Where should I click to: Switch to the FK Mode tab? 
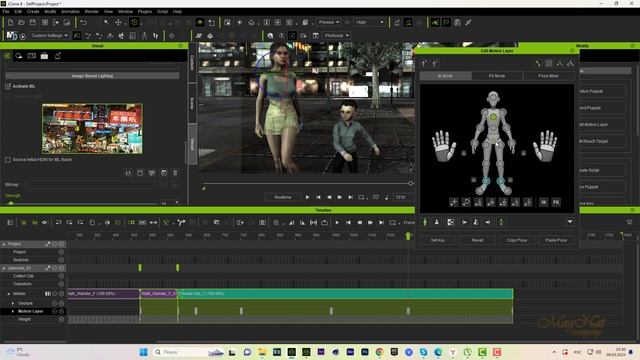coord(497,76)
